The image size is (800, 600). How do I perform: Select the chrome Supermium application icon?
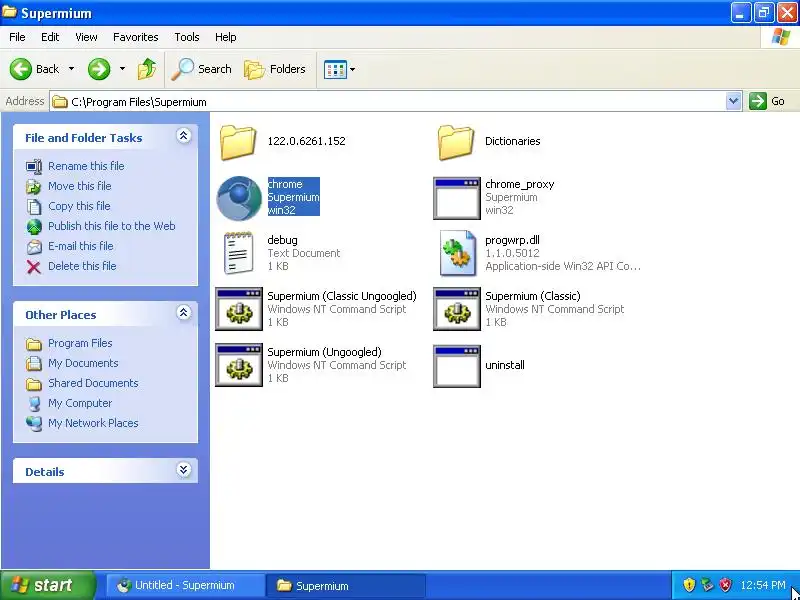pos(239,198)
